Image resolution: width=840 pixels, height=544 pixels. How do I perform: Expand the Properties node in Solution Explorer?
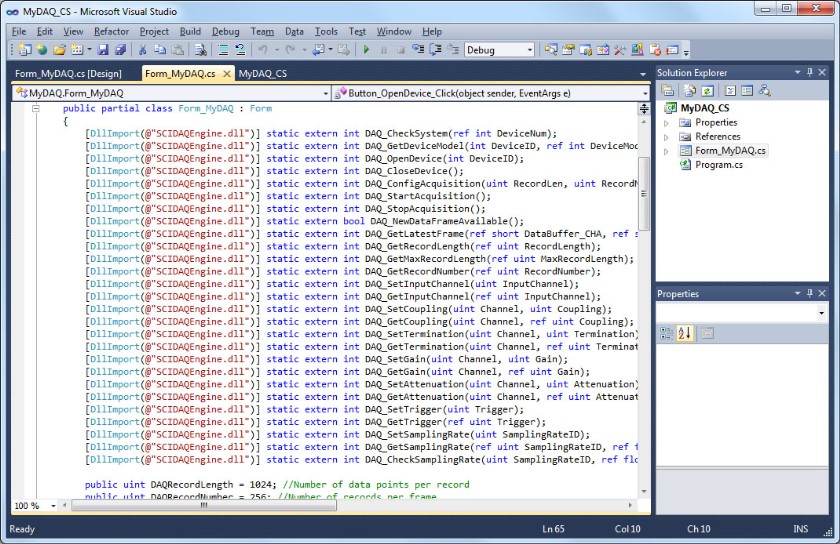[x=666, y=123]
